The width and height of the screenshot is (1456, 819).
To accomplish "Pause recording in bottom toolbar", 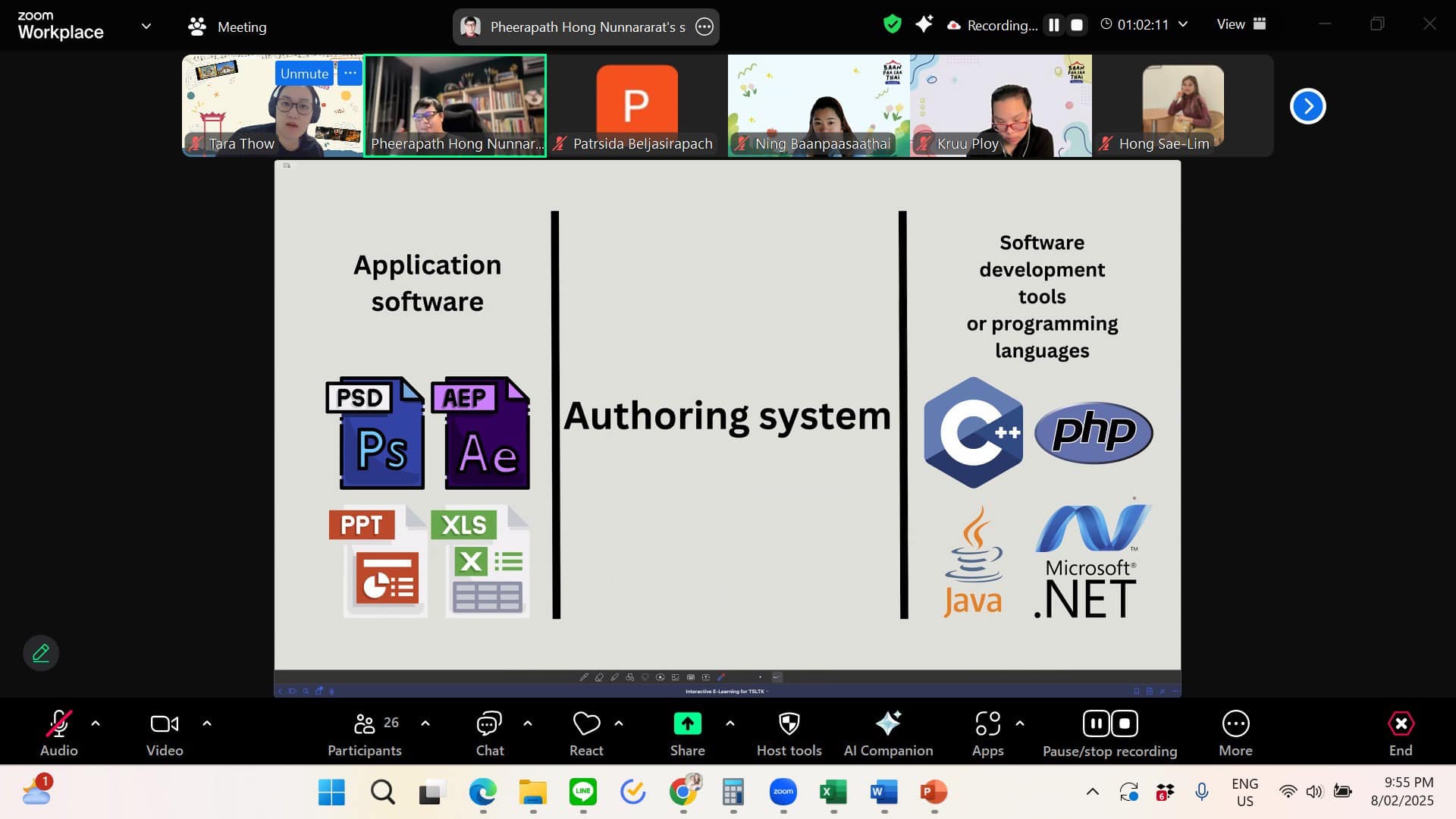I will 1097,723.
